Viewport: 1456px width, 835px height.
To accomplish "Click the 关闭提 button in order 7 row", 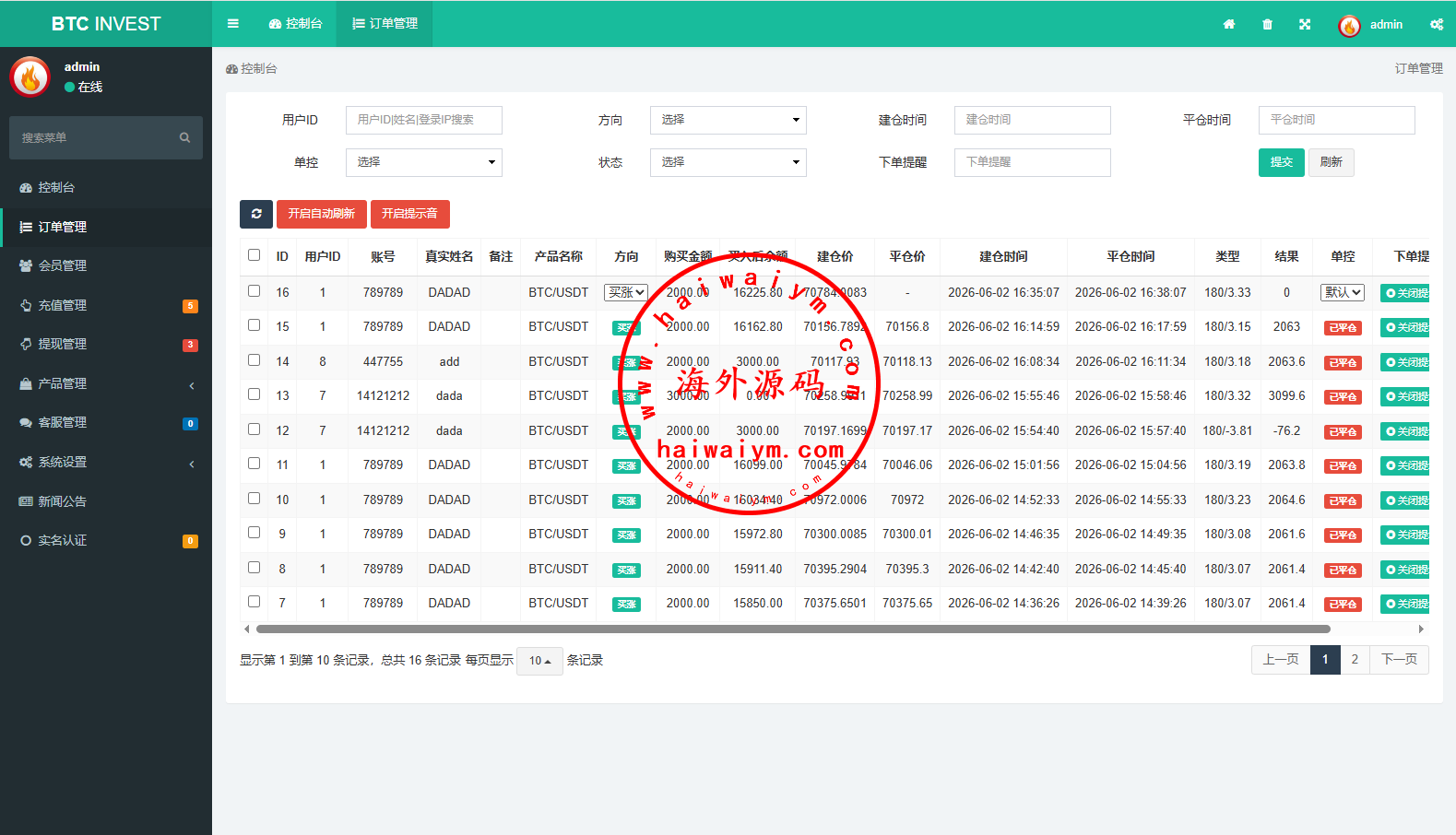I will [x=1405, y=605].
